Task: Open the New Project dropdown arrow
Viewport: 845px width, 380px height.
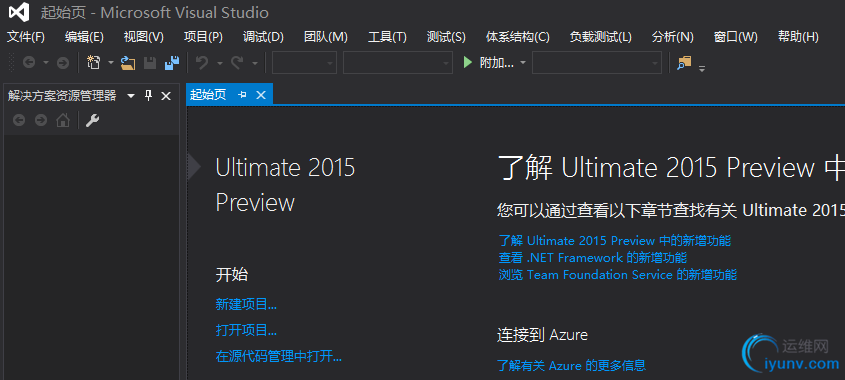Action: coord(111,63)
